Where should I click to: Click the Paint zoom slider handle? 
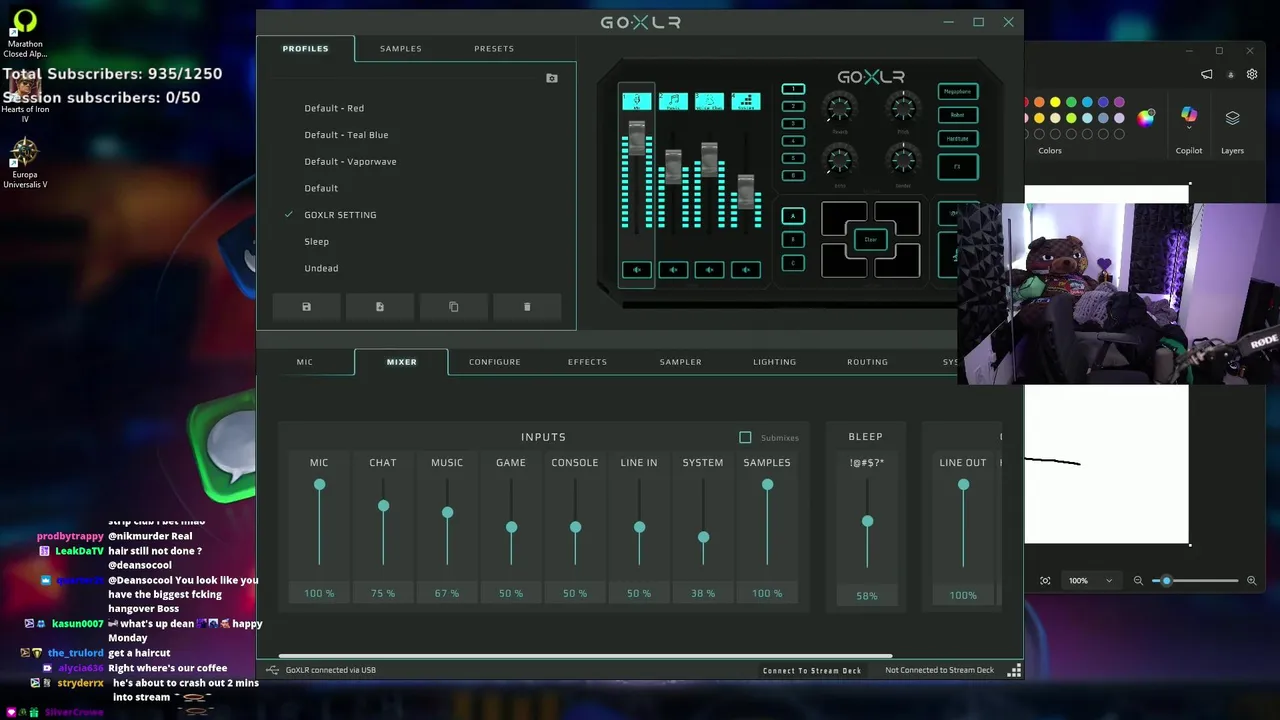pos(1166,580)
